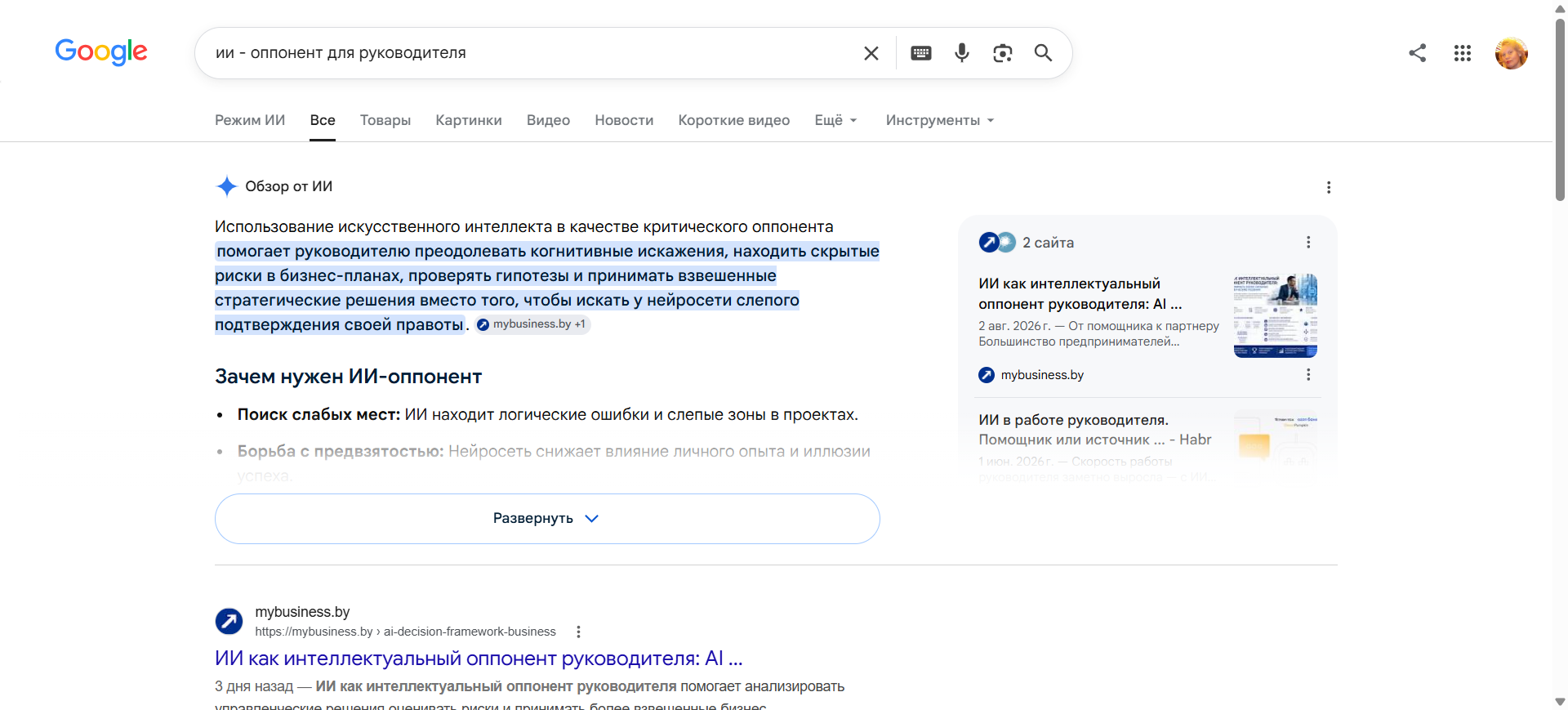Click the Поиск слабых мест bullet text
The height and width of the screenshot is (710, 1568).
pyautogui.click(x=547, y=415)
